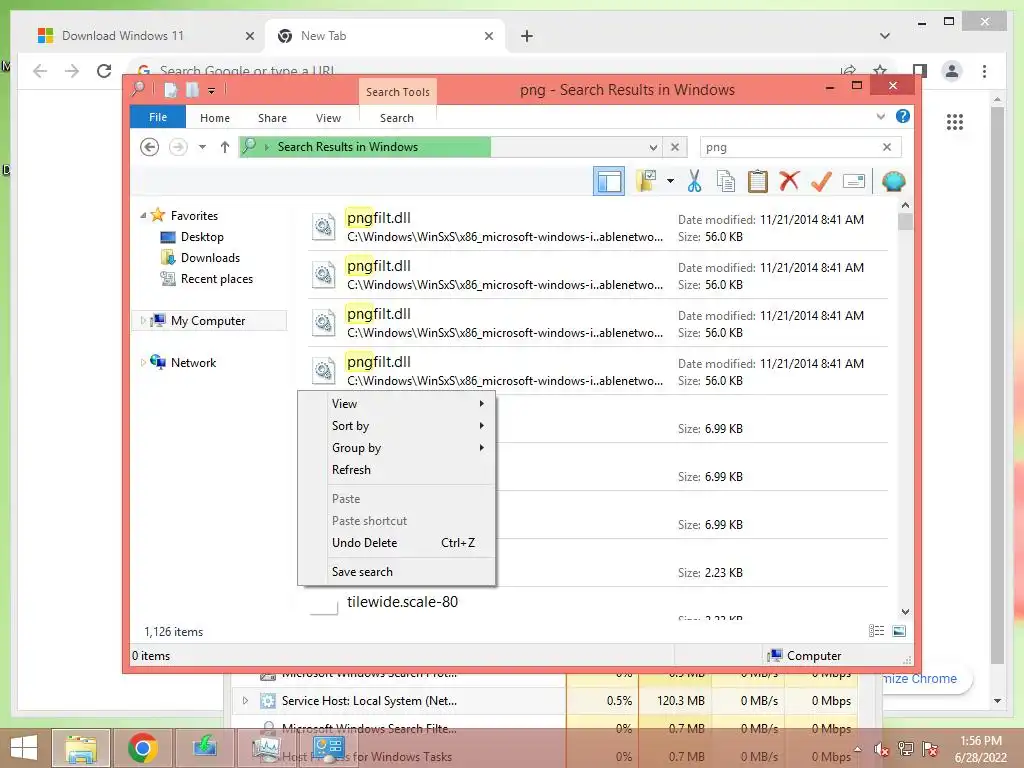Image resolution: width=1024 pixels, height=768 pixels.
Task: Open the Google apps grid icon
Action: pos(954,121)
